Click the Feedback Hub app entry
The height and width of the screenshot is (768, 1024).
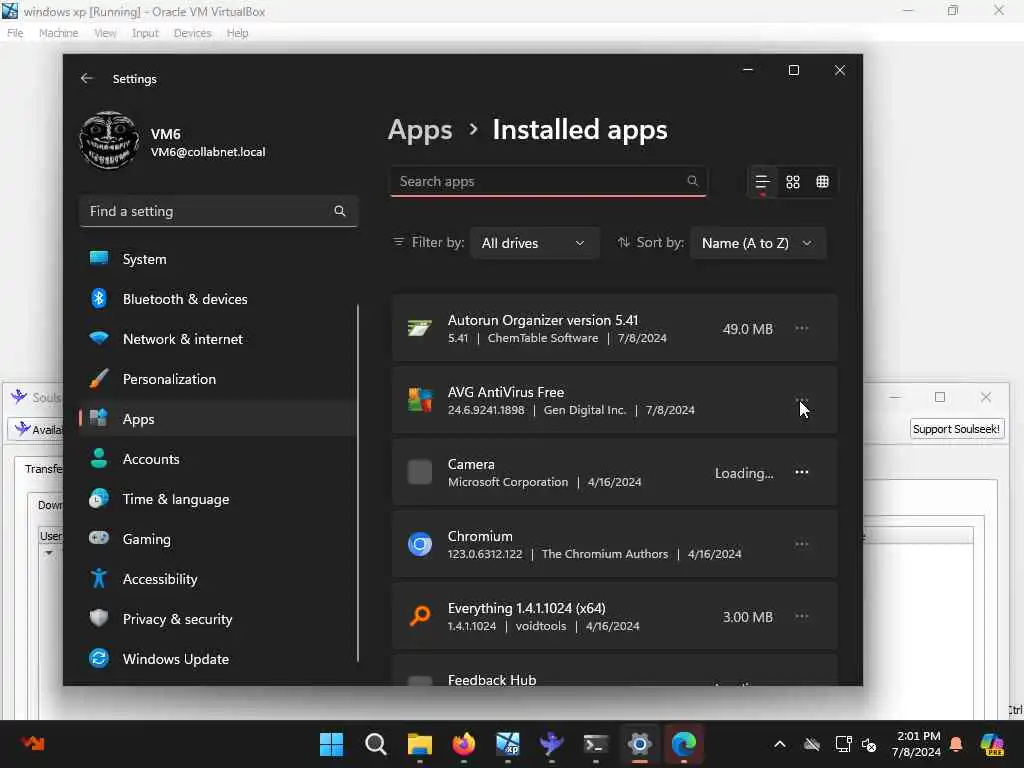(615, 670)
